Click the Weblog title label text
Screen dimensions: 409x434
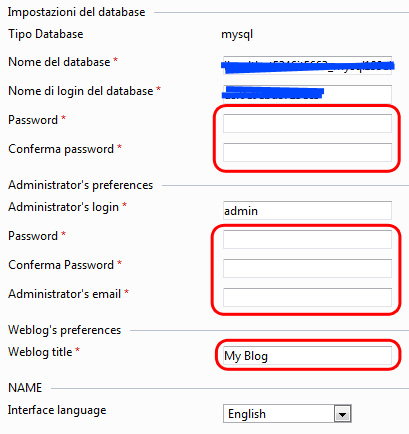coord(40,352)
